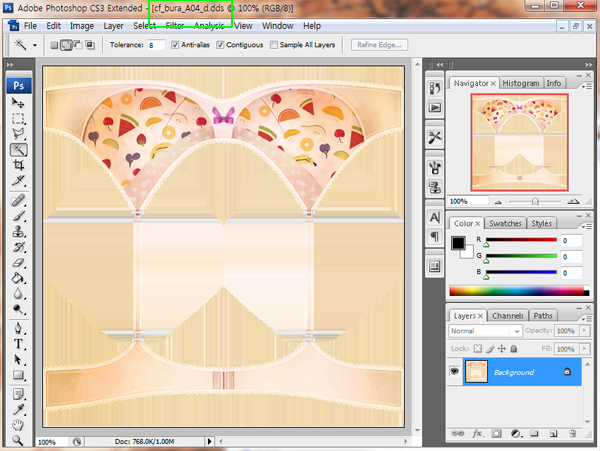This screenshot has height=451, width=600.
Task: Switch to the Channels tab
Action: (x=507, y=316)
